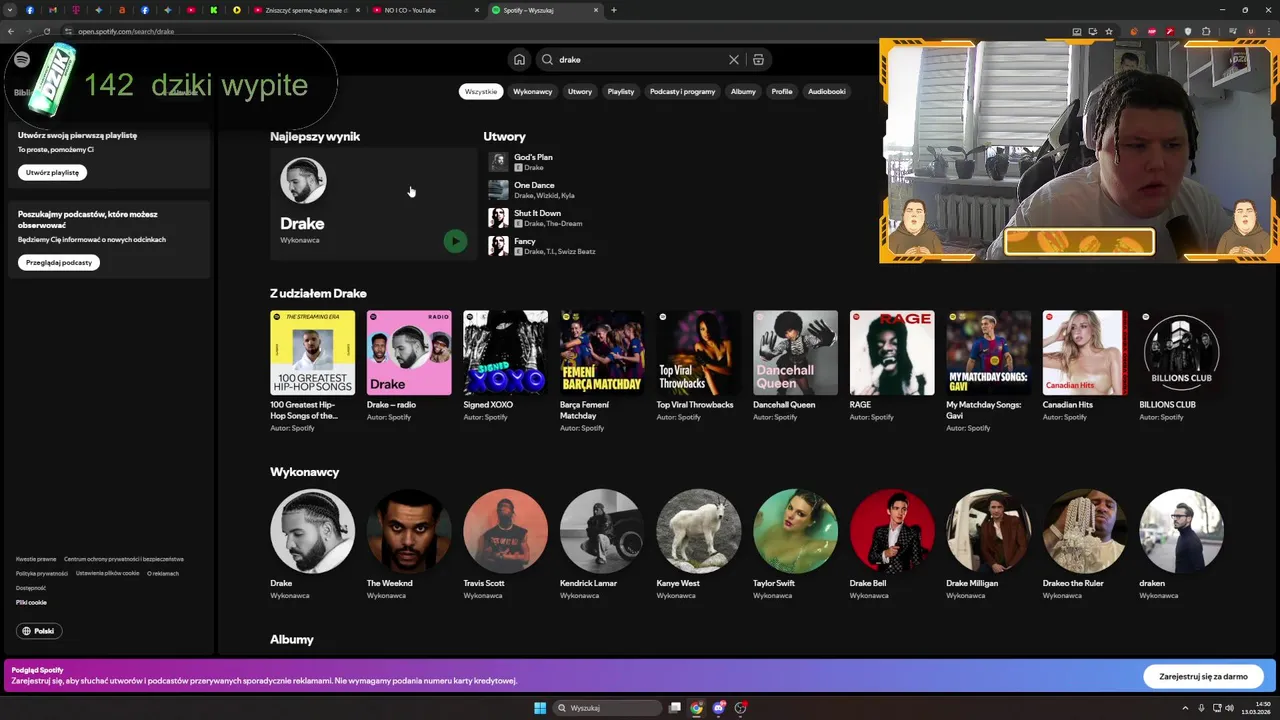Filter results by Utwory
Image resolution: width=1280 pixels, height=720 pixels.
pyautogui.click(x=580, y=91)
